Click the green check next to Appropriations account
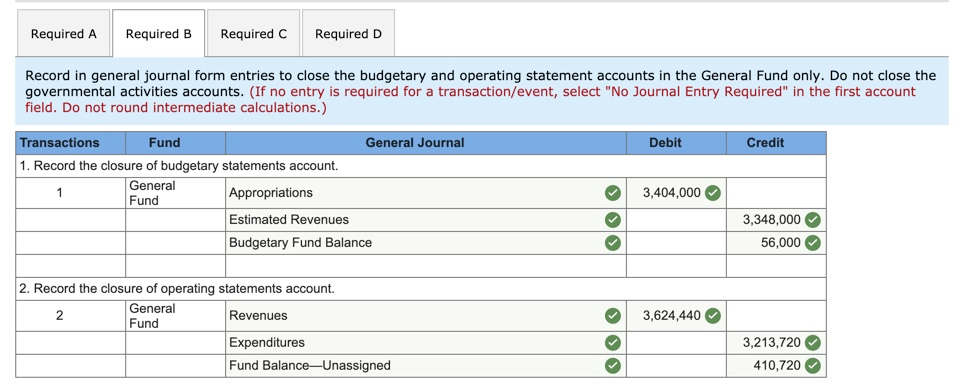972x385 pixels. [x=612, y=193]
